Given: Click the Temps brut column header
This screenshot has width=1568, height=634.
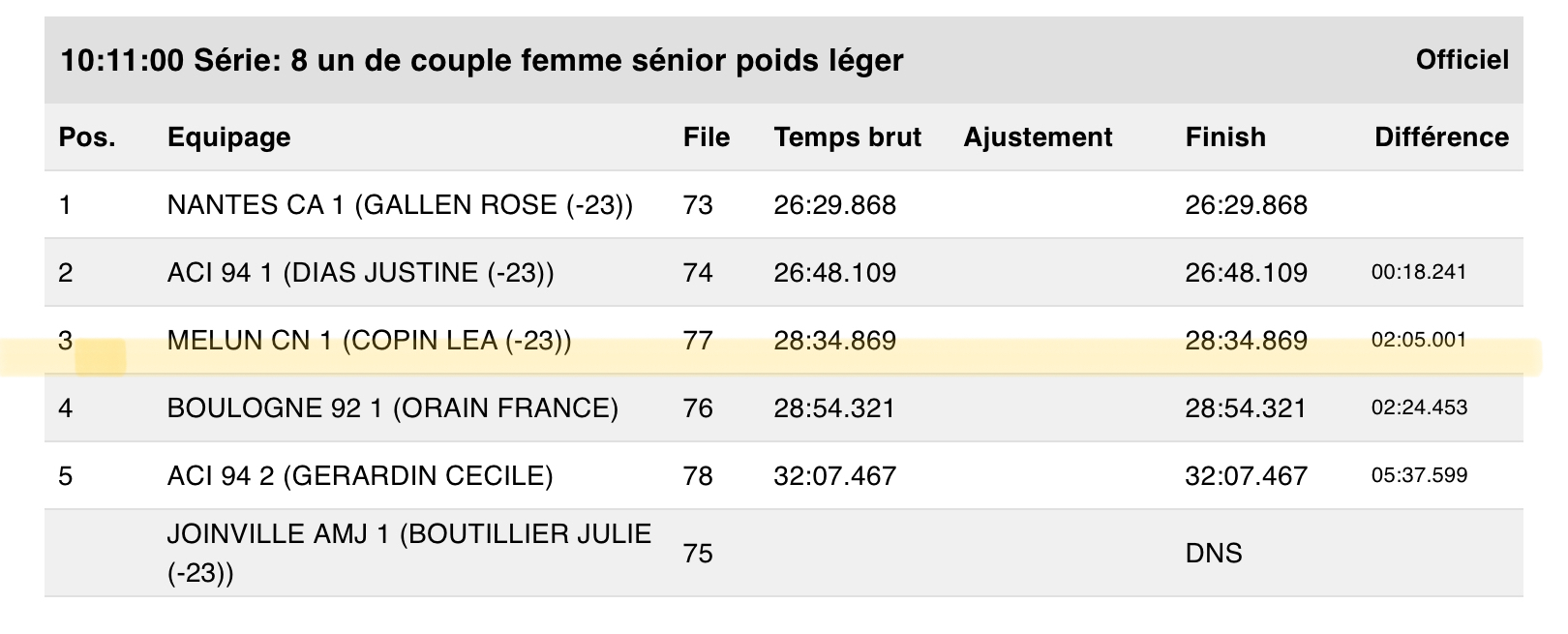Looking at the screenshot, I should point(847,137).
